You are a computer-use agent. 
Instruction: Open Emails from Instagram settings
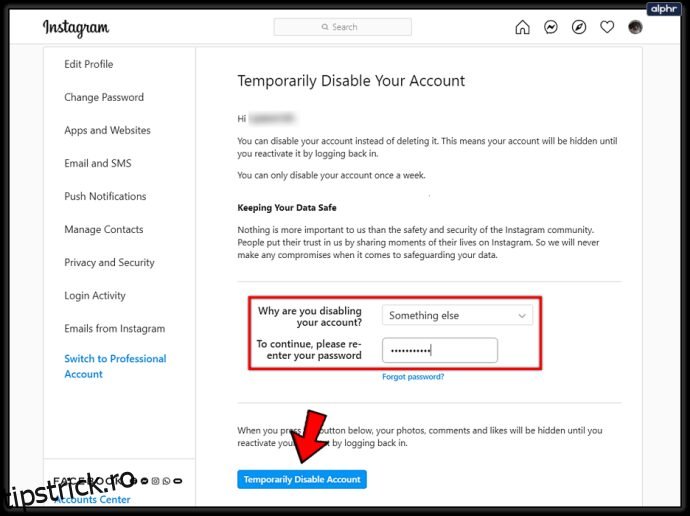(114, 329)
